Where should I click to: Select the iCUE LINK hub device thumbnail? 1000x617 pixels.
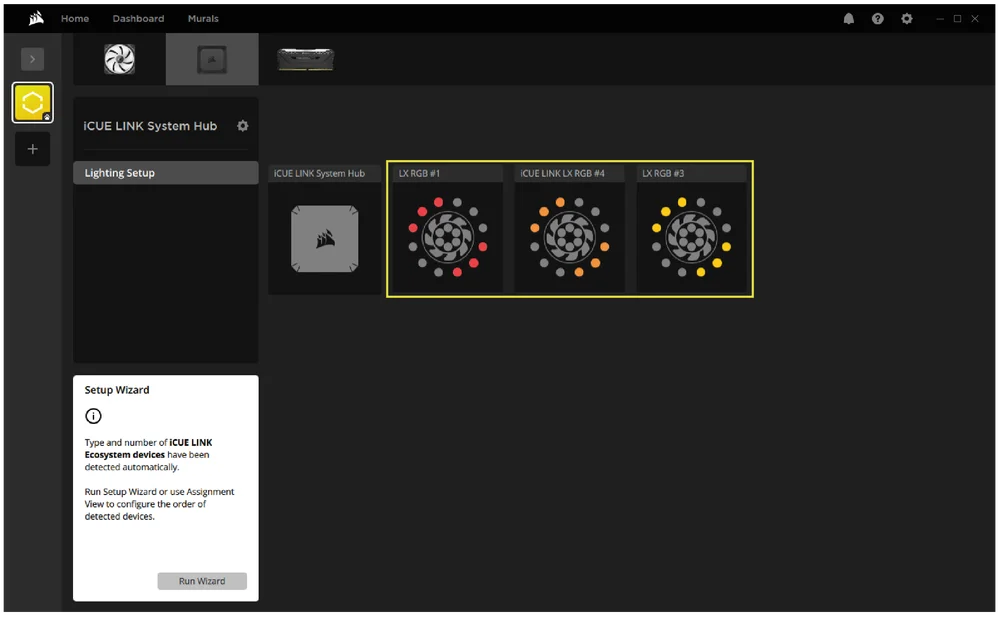pyautogui.click(x=212, y=59)
